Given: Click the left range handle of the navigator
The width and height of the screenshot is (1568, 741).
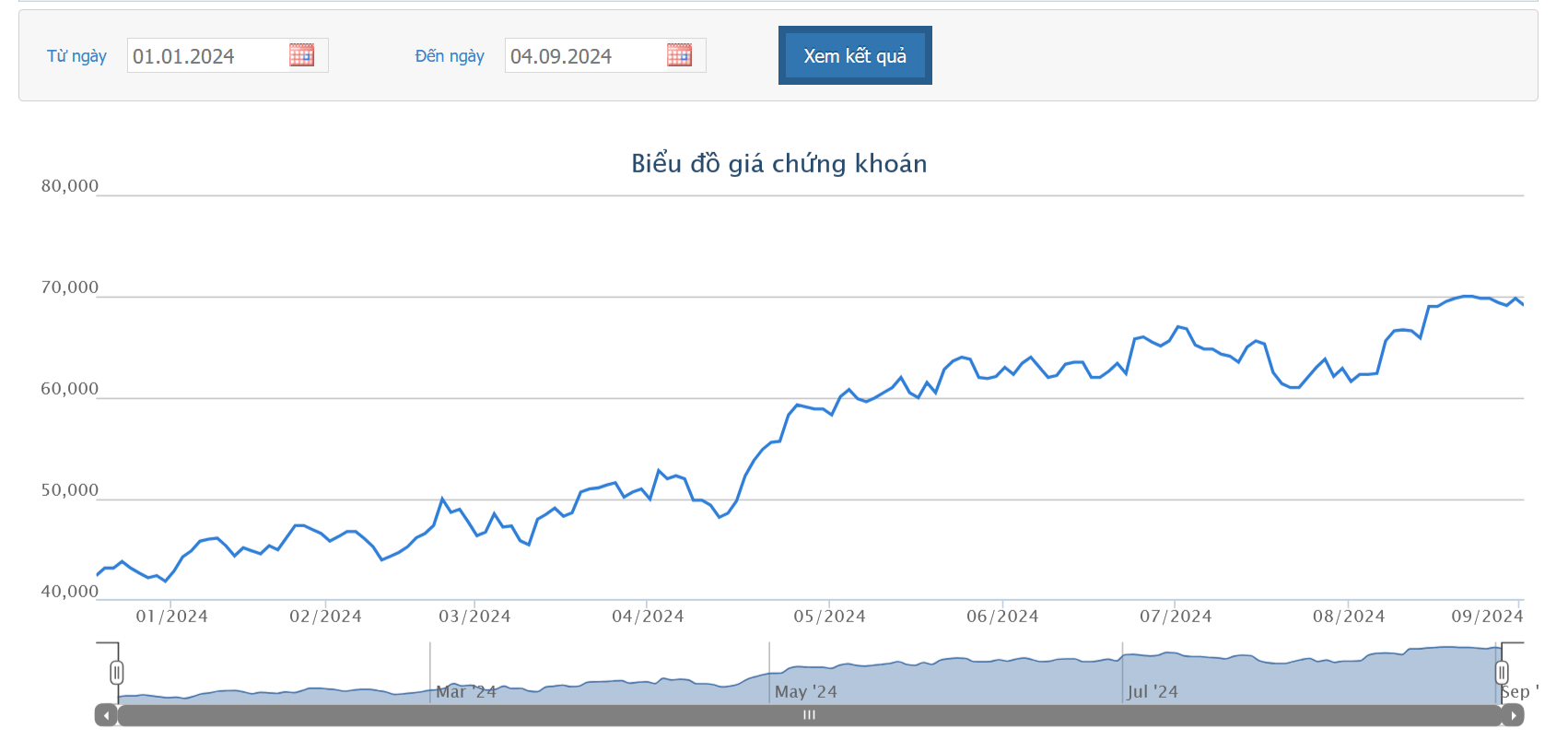Looking at the screenshot, I should click(116, 673).
